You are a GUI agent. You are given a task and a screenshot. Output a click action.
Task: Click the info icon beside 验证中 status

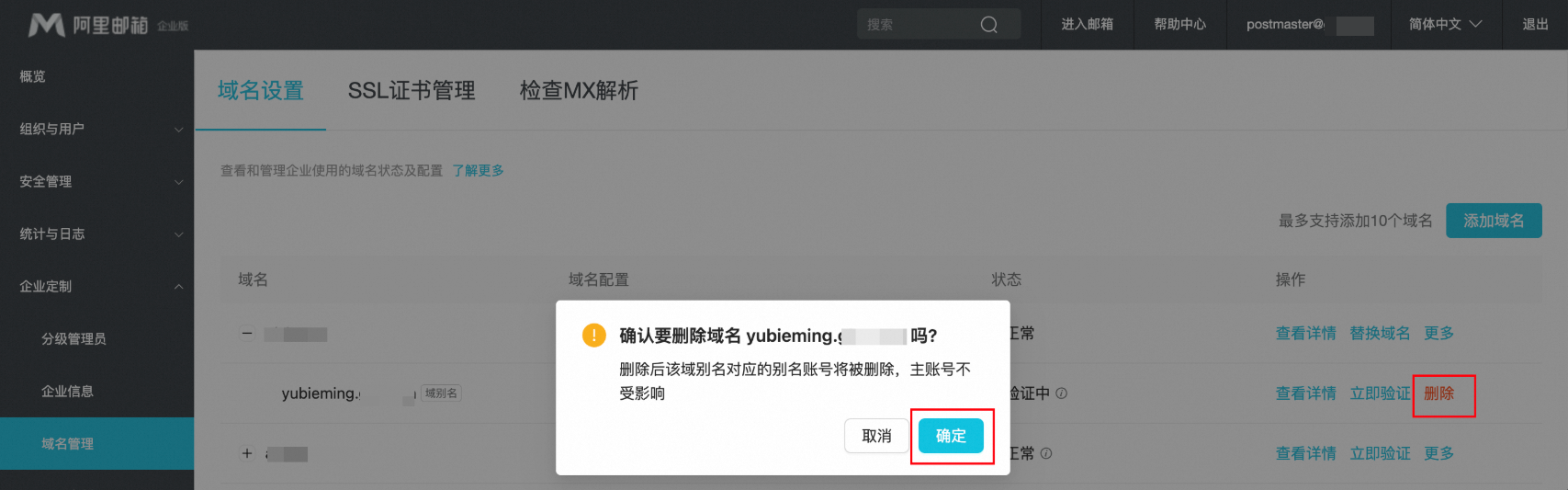tap(1062, 393)
